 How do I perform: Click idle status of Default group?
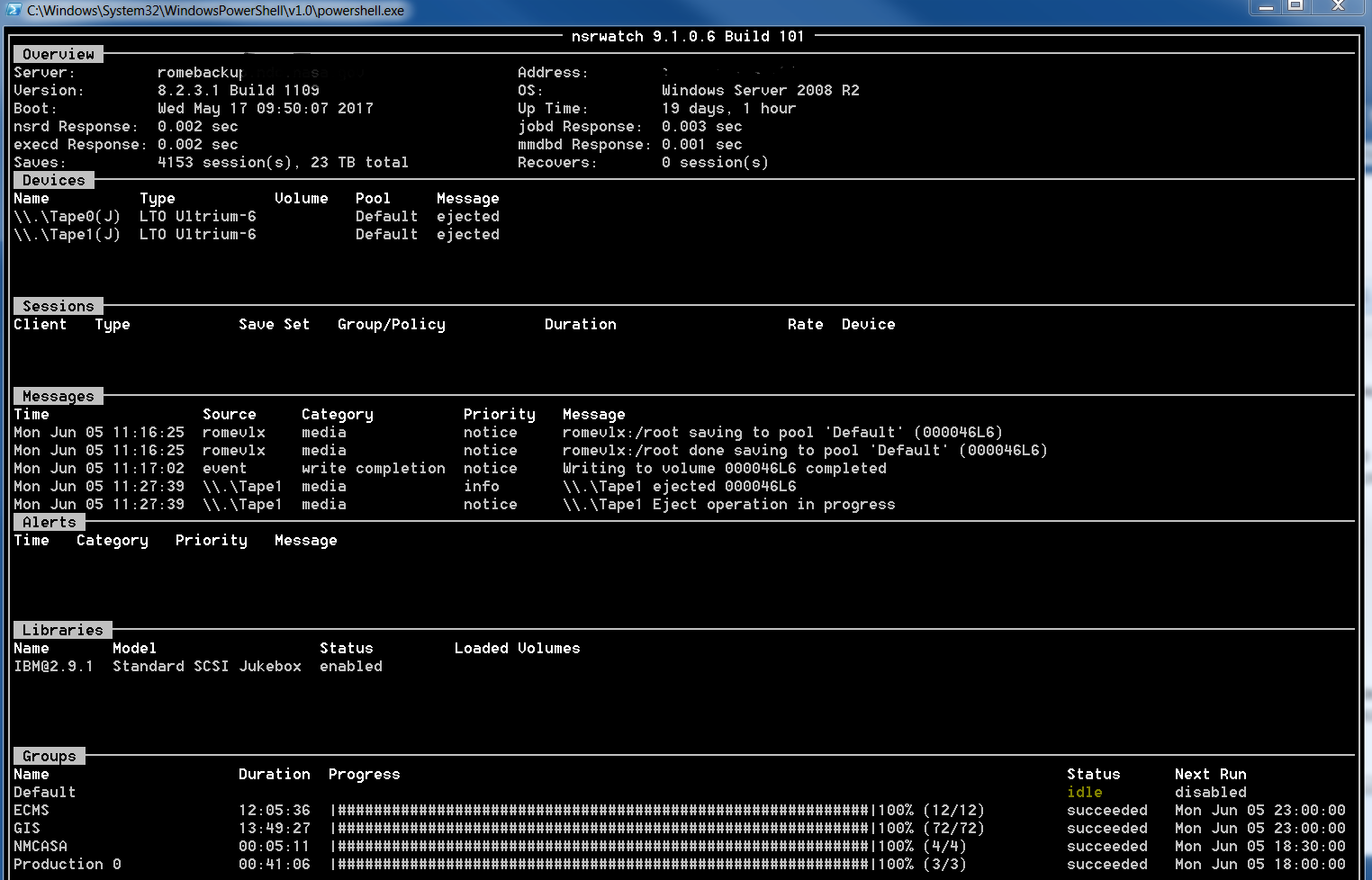coord(1085,792)
